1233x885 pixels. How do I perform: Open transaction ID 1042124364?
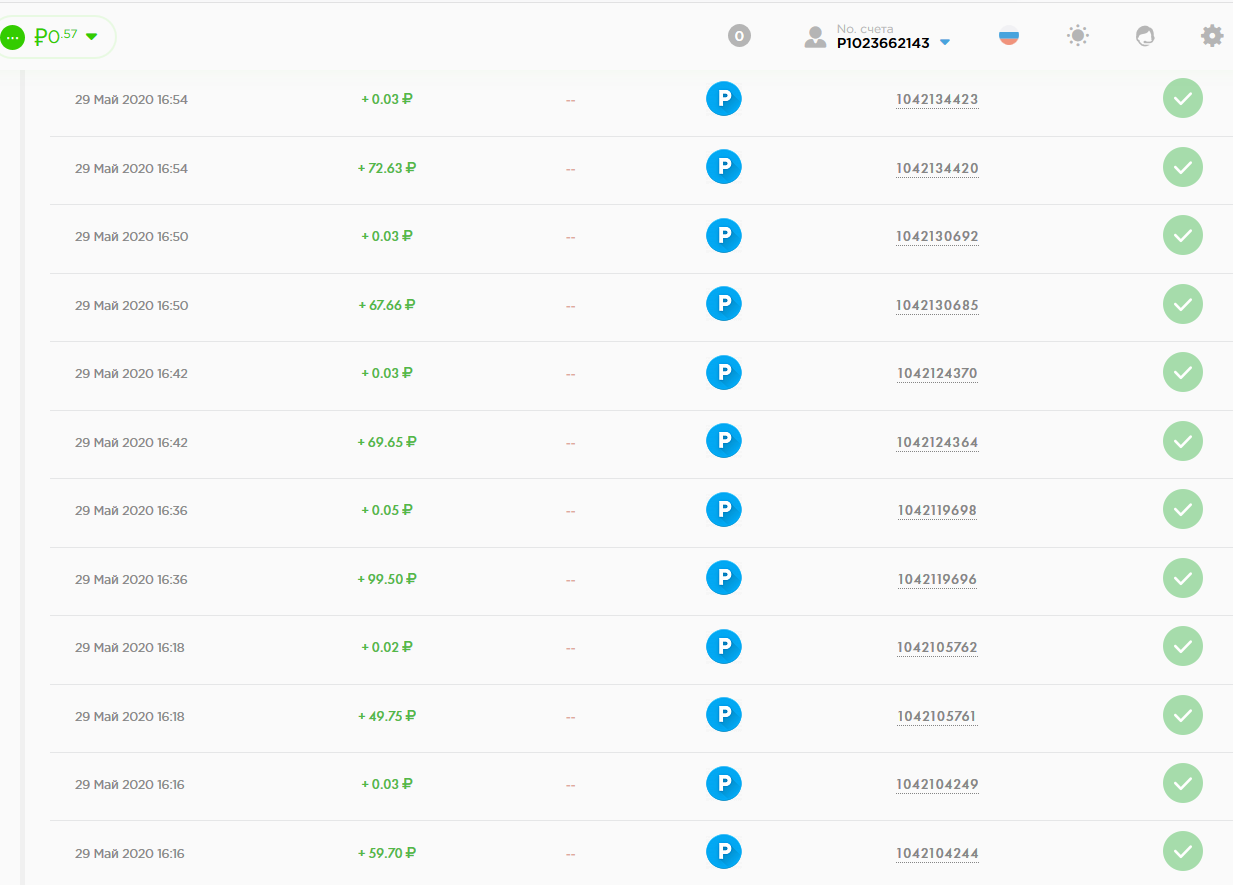[x=937, y=442]
